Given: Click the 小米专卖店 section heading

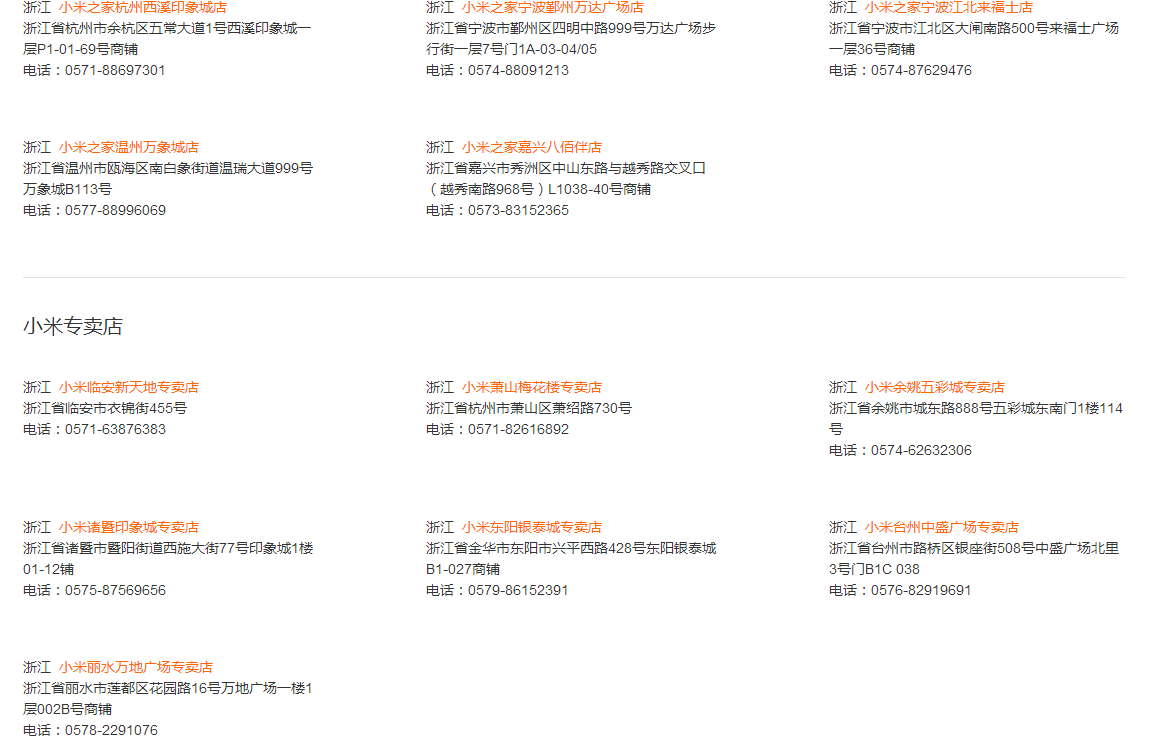Looking at the screenshot, I should pyautogui.click(x=73, y=326).
